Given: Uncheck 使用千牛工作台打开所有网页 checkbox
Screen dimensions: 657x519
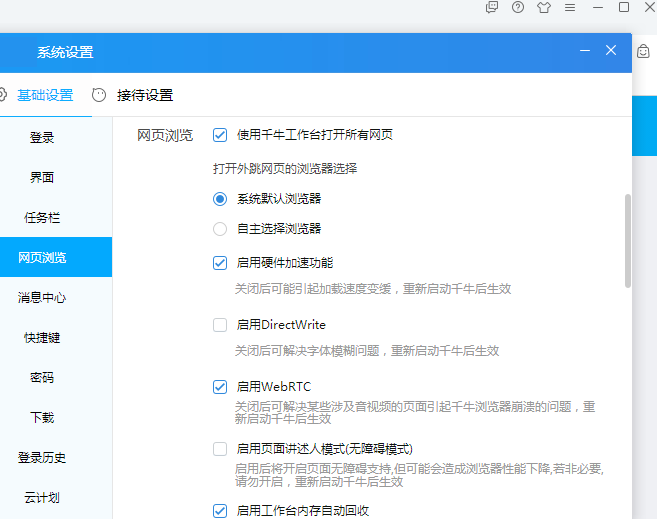Looking at the screenshot, I should click(220, 135).
